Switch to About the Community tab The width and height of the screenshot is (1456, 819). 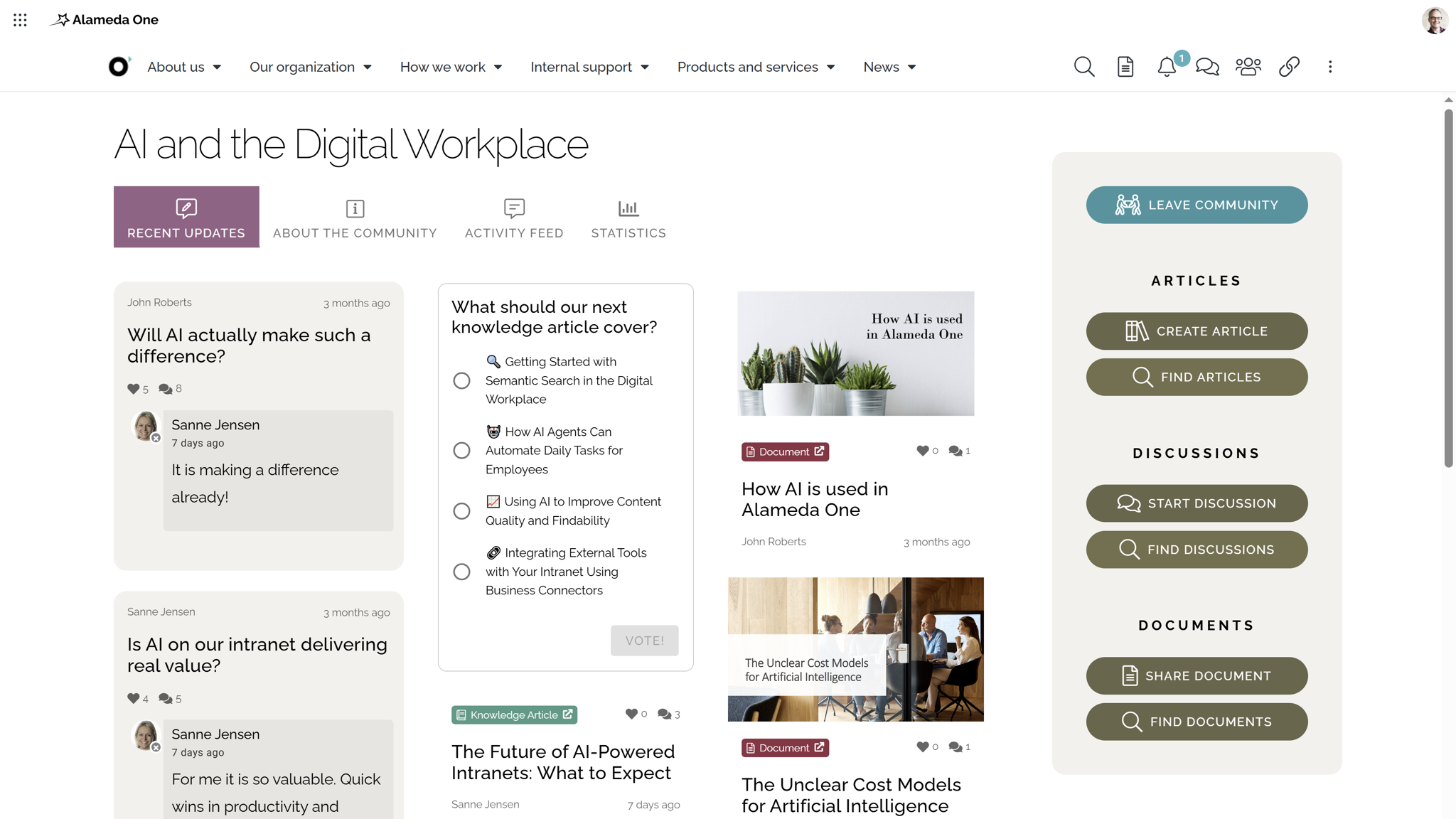[355, 217]
